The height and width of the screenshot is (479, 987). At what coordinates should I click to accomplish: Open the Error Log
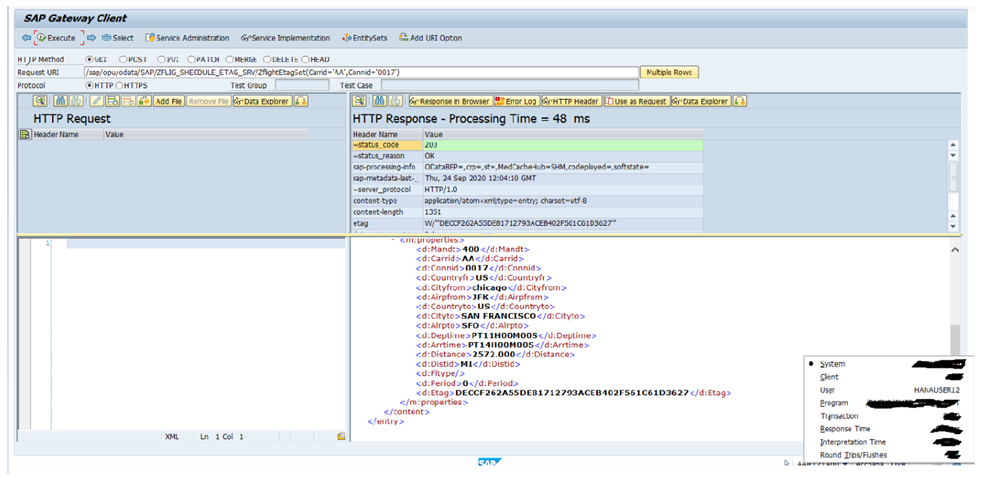coord(517,101)
